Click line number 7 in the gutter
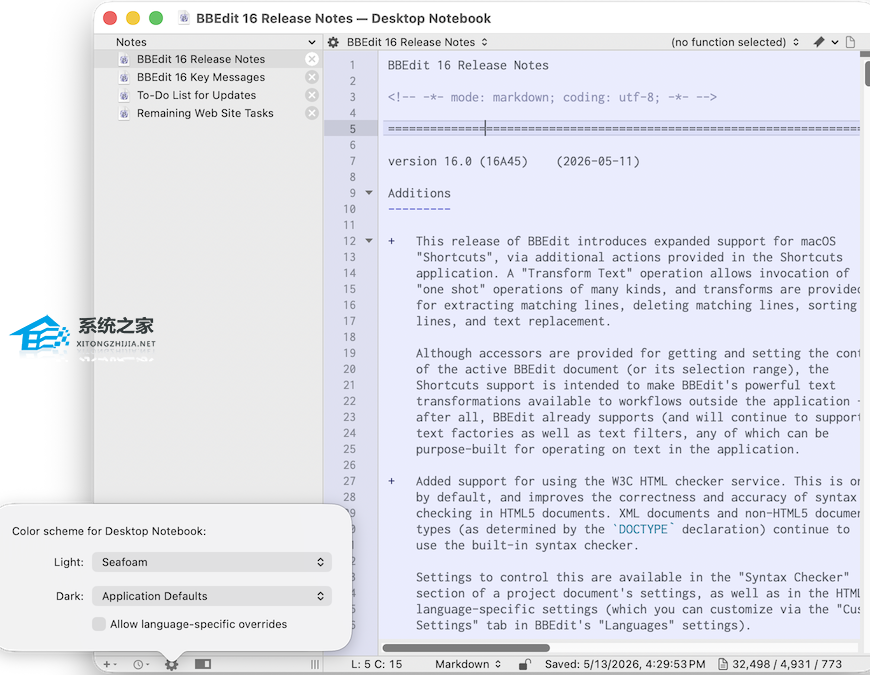Image resolution: width=870 pixels, height=675 pixels. (352, 161)
